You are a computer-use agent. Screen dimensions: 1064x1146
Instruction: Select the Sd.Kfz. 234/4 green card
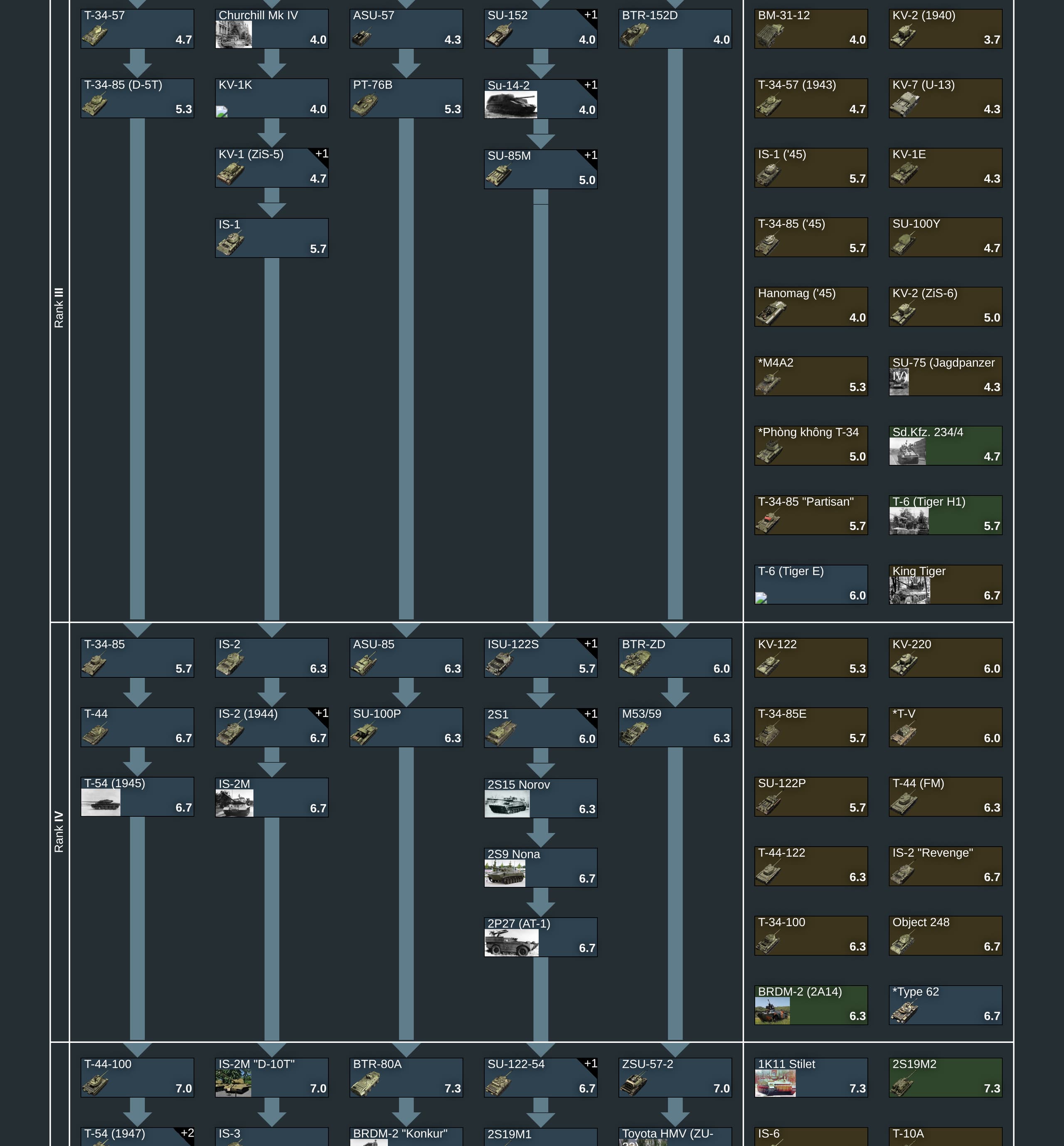[945, 445]
